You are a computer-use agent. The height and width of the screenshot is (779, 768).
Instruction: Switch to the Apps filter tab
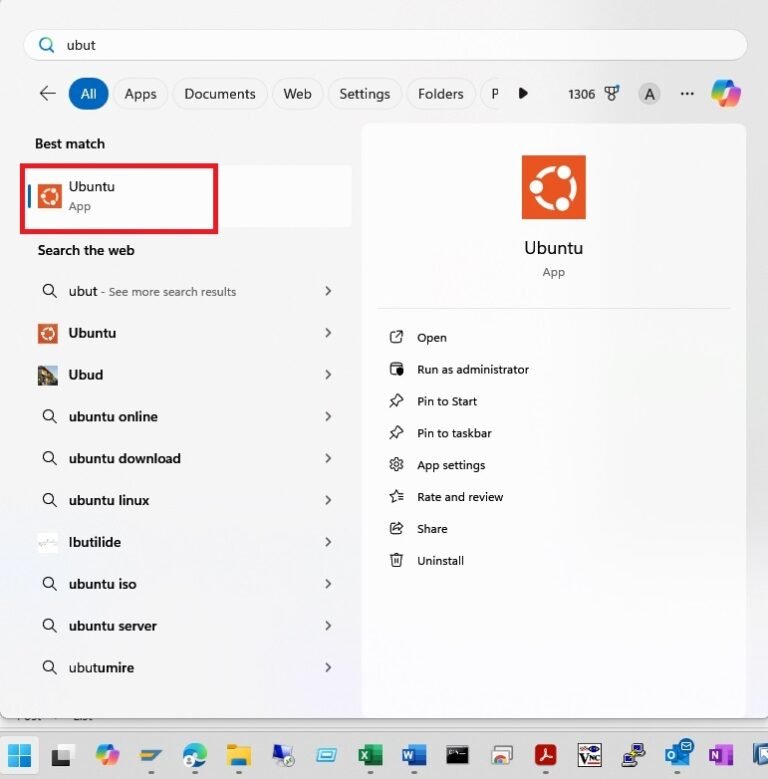[140, 94]
